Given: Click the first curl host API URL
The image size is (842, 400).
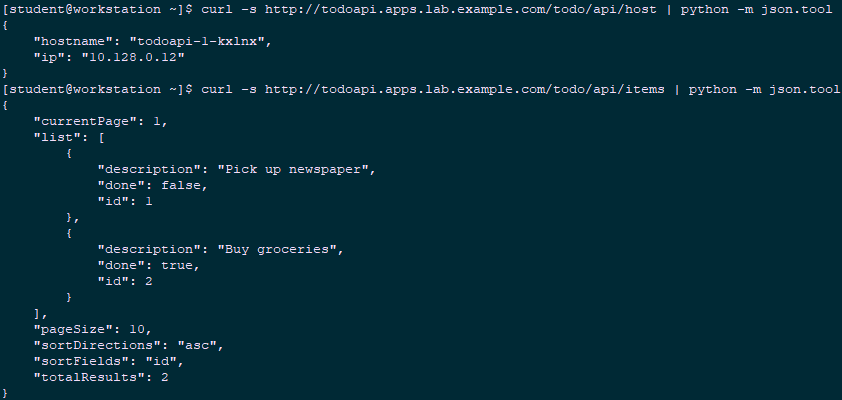Looking at the screenshot, I should click(461, 10).
